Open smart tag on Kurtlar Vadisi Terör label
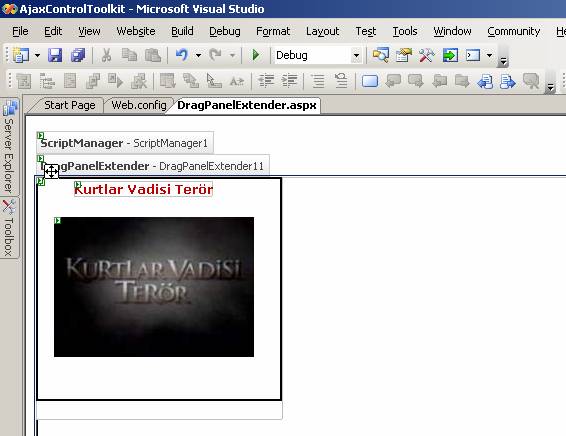This screenshot has width=566, height=436. [77, 184]
